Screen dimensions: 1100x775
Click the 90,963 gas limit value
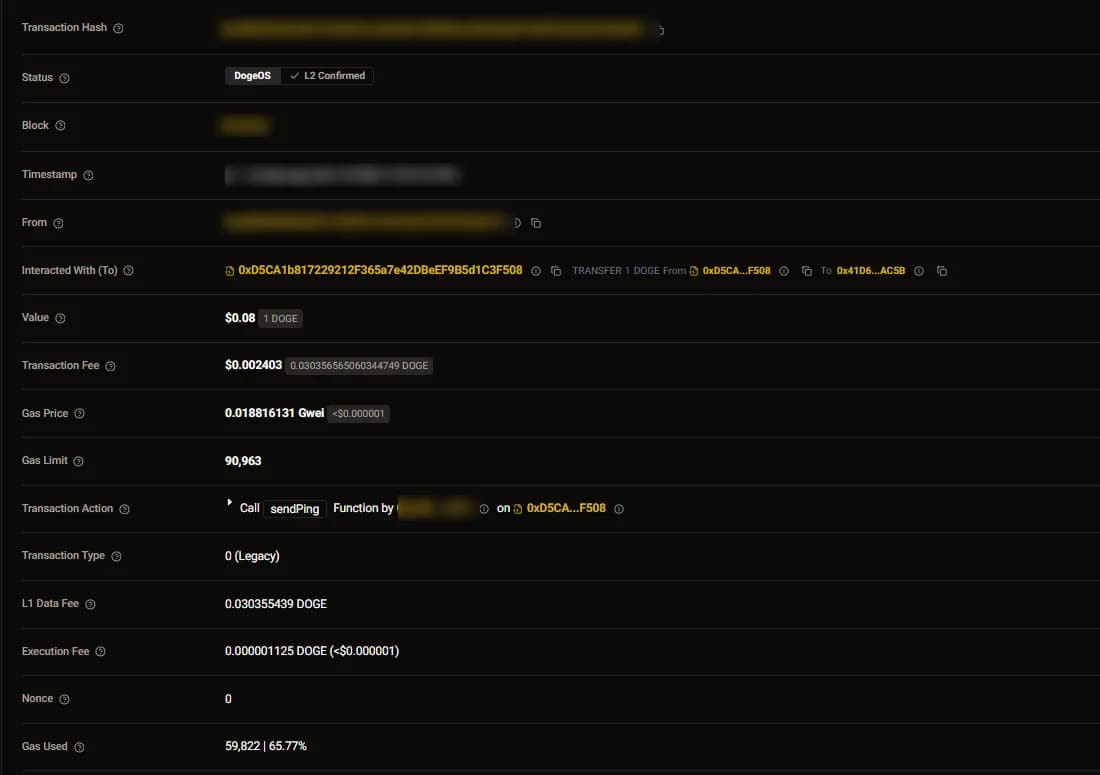[243, 461]
